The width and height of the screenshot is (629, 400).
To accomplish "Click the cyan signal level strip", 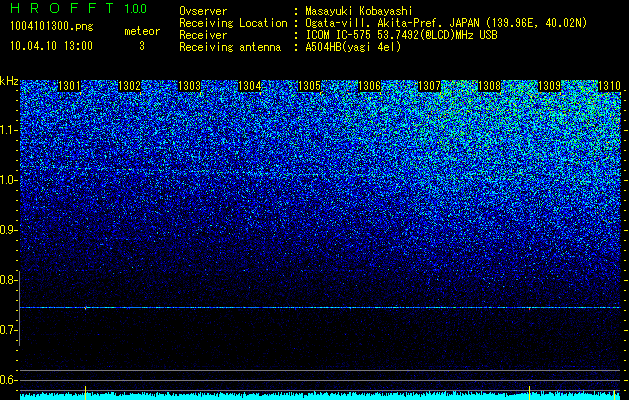I will (x=320, y=396).
